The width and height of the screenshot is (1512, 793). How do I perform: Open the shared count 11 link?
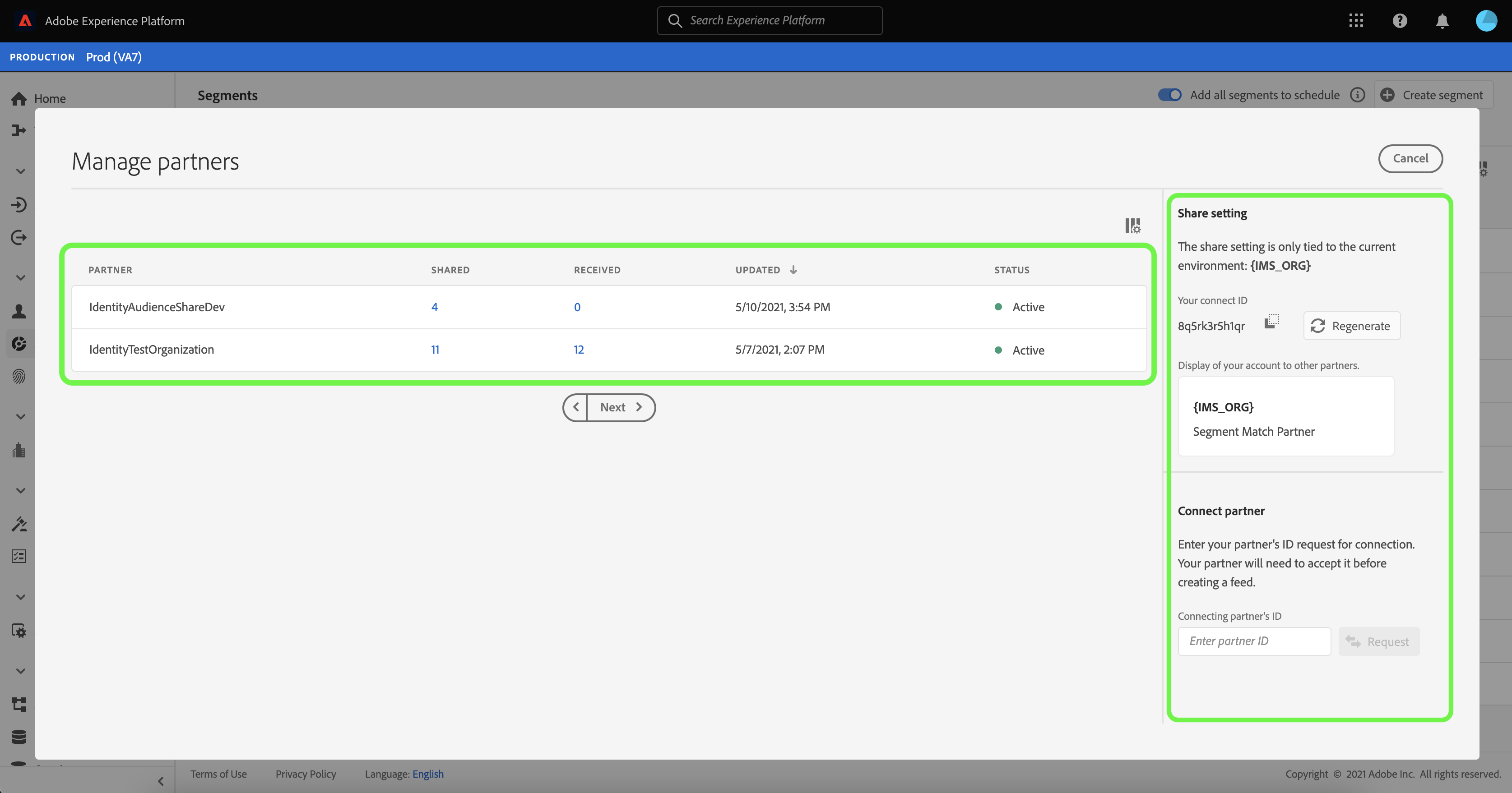435,350
